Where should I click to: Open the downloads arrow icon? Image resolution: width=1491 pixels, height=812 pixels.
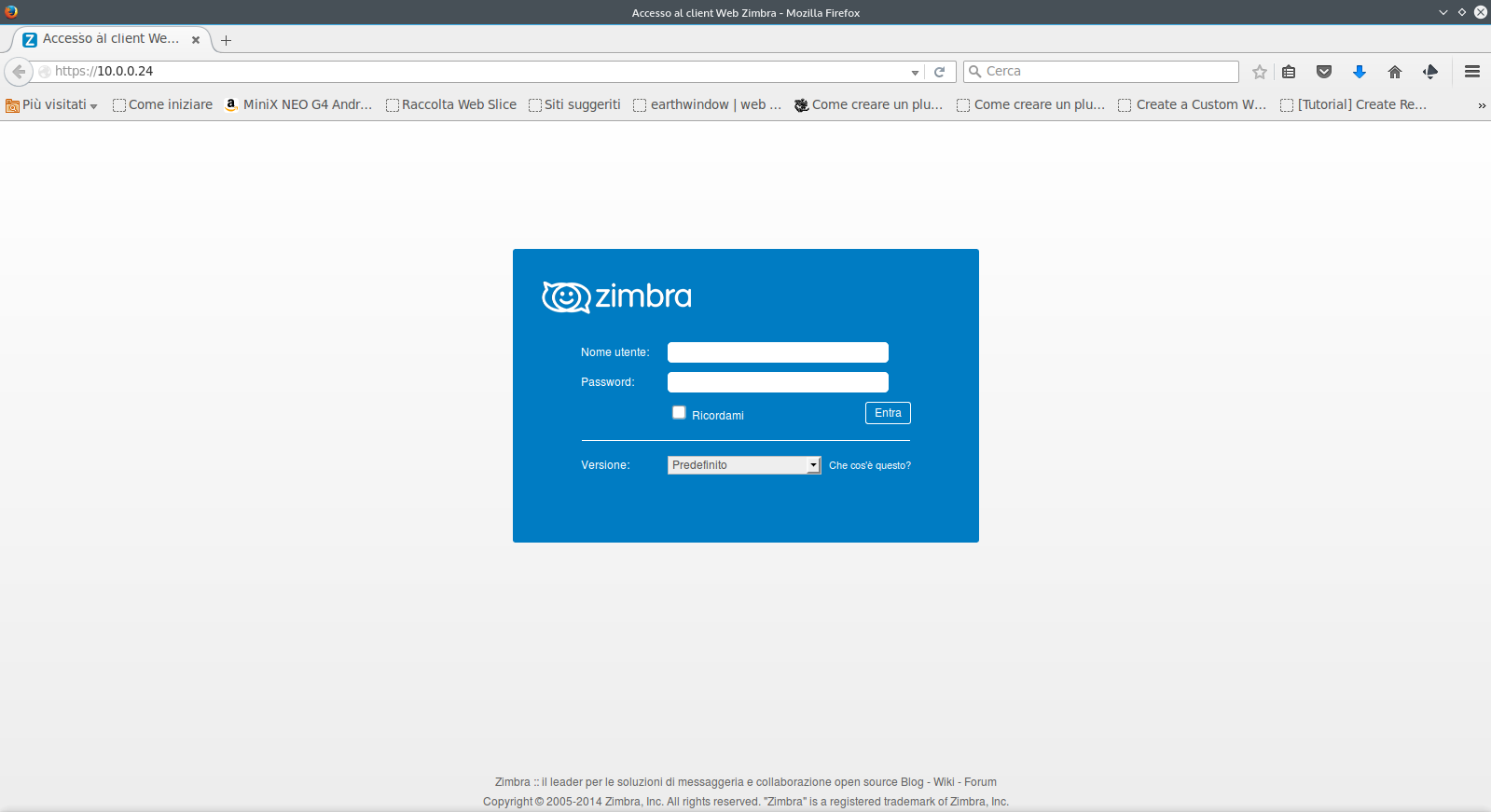coord(1360,72)
